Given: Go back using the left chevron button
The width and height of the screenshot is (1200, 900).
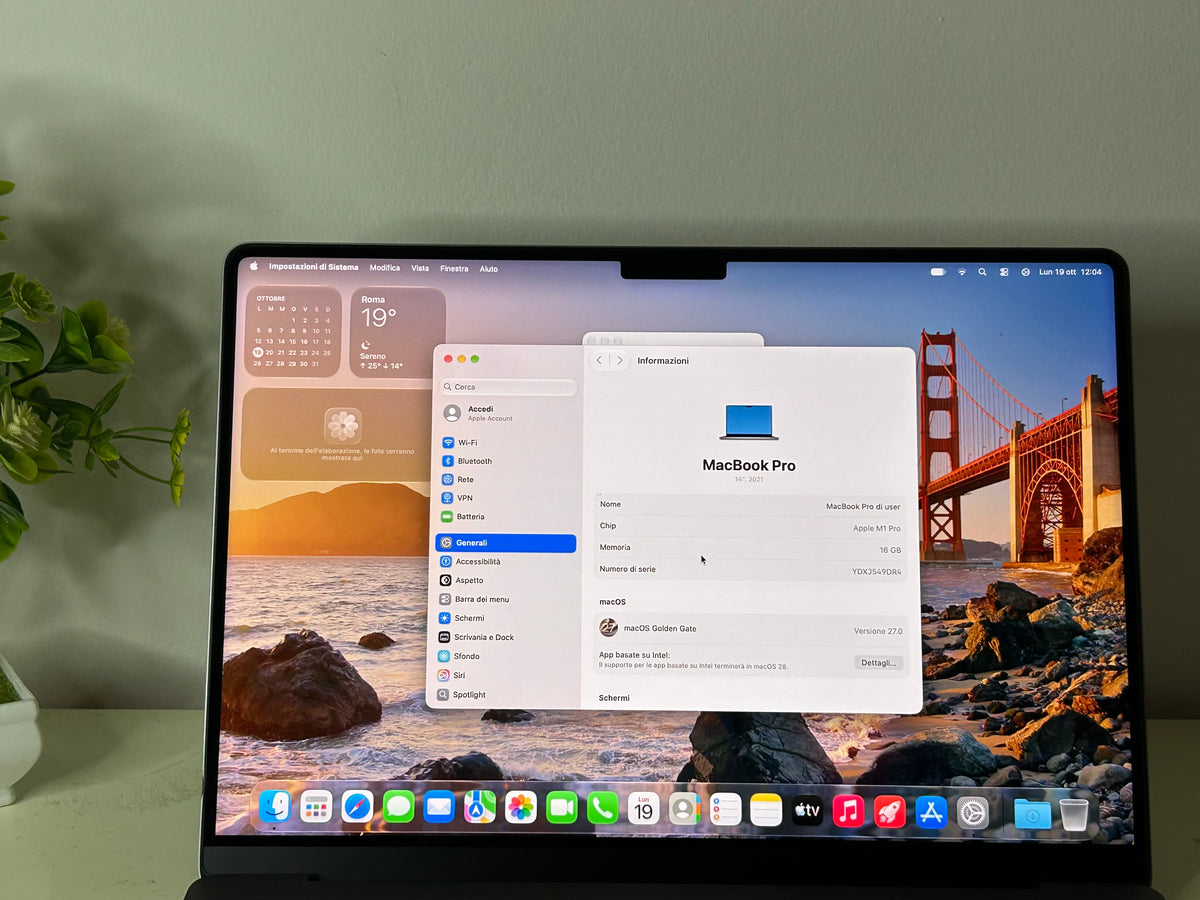Looking at the screenshot, I should click(x=599, y=360).
